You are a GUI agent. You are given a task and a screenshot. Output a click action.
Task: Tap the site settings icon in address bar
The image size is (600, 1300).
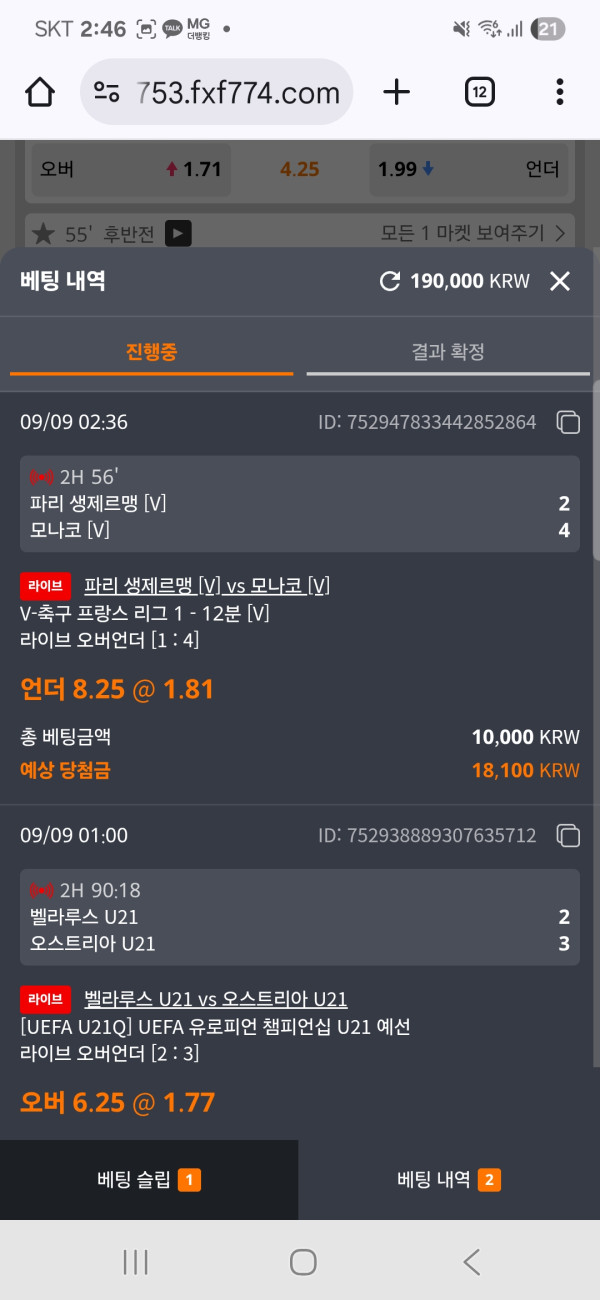pos(107,93)
